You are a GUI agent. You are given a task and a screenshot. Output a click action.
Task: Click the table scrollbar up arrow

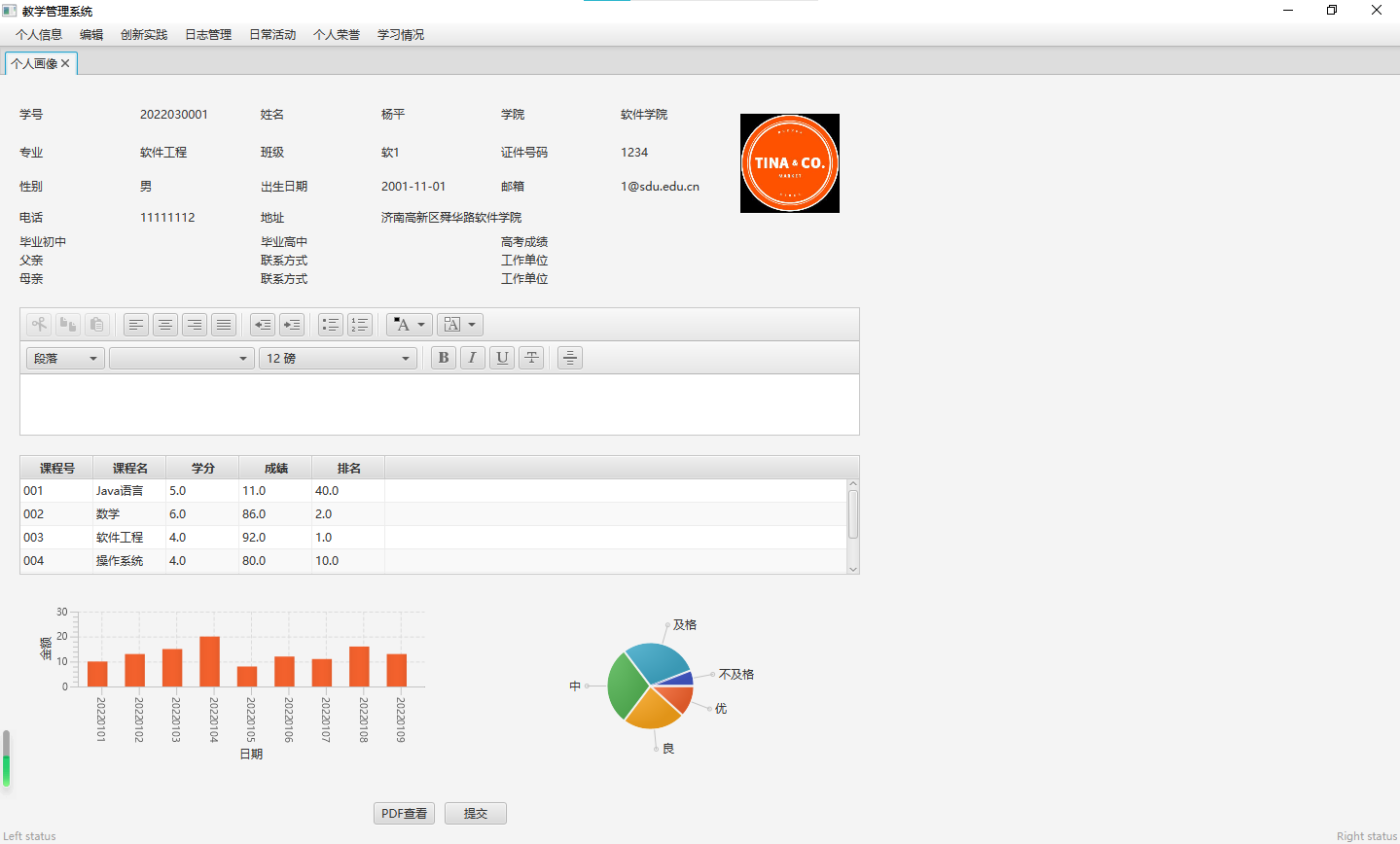[853, 483]
